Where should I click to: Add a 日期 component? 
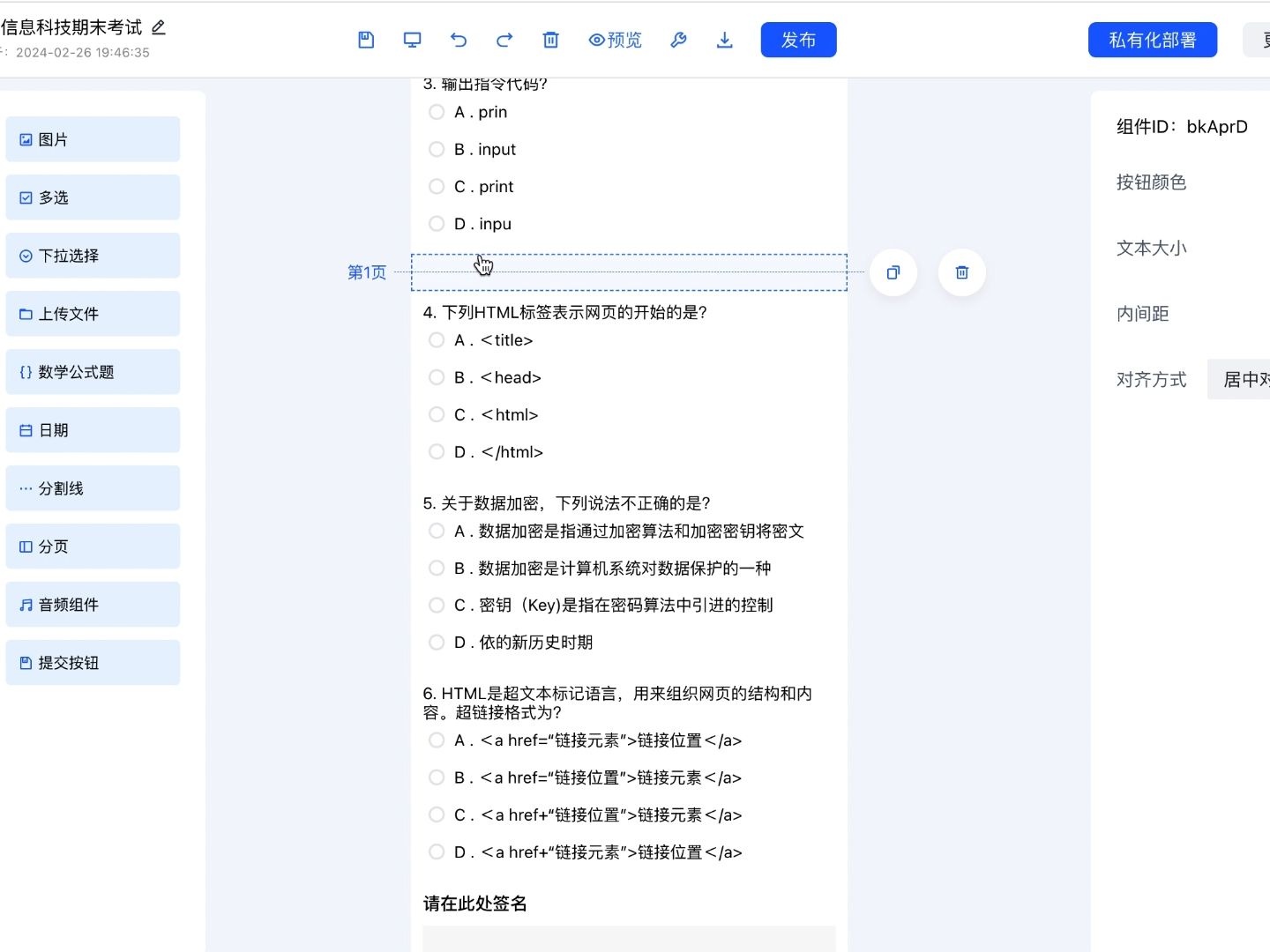tap(93, 430)
